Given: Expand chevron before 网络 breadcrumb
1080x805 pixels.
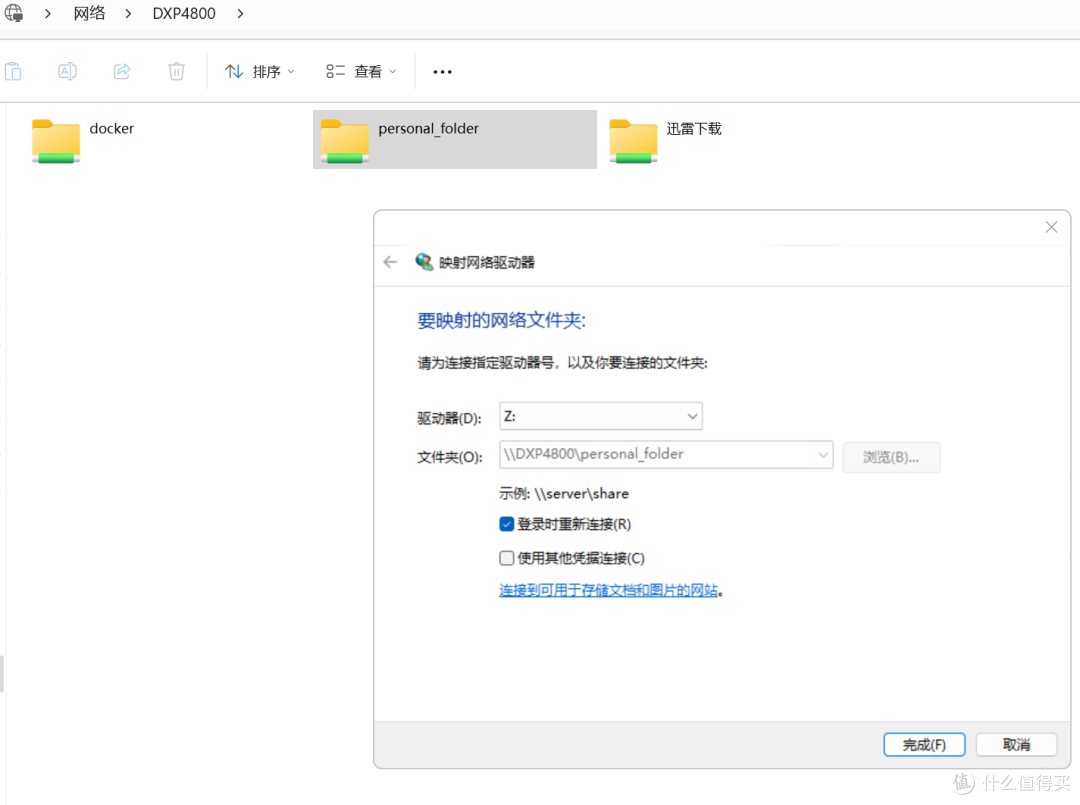Looking at the screenshot, I should (48, 13).
